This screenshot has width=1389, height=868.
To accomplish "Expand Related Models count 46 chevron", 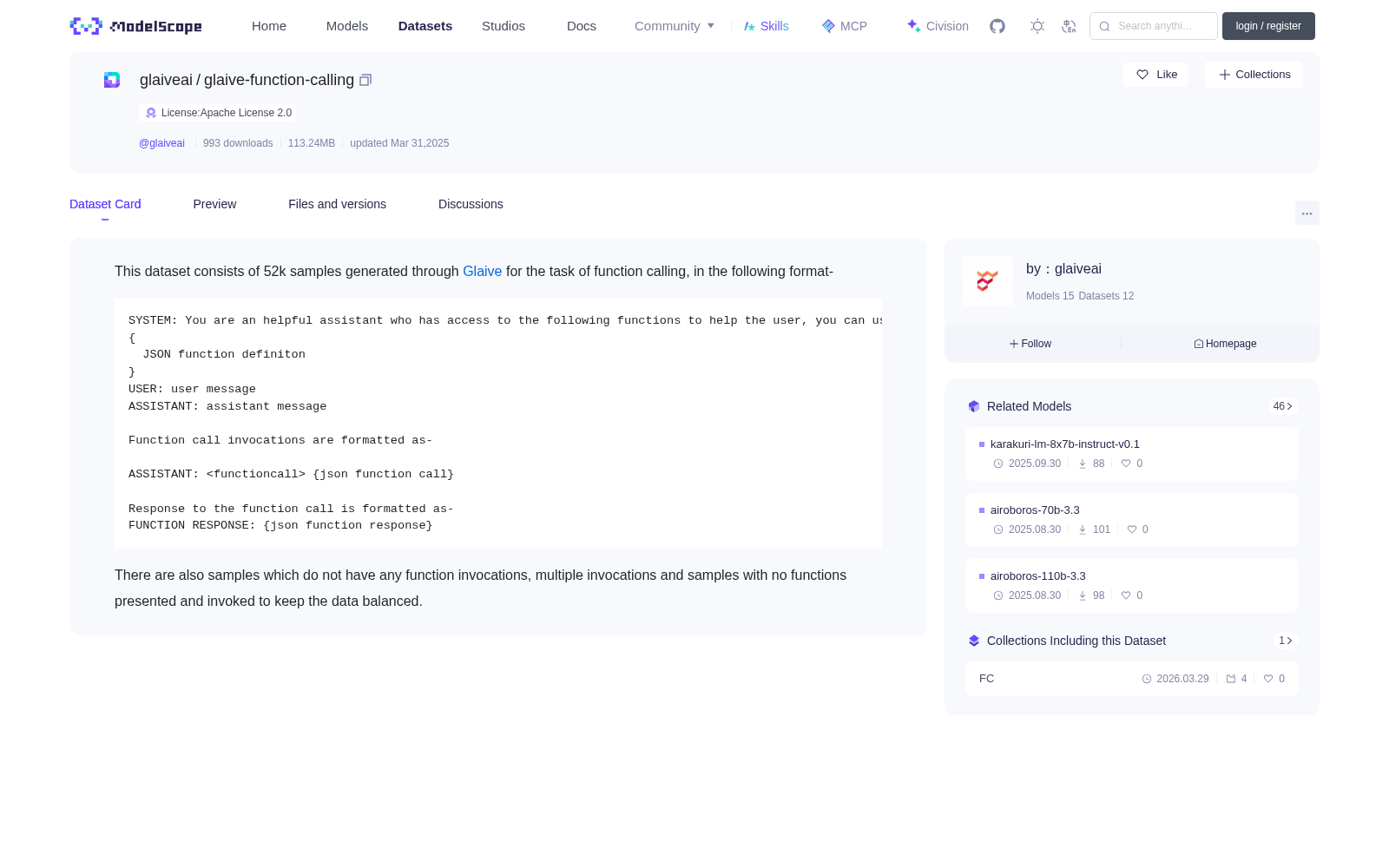I will [x=1282, y=406].
